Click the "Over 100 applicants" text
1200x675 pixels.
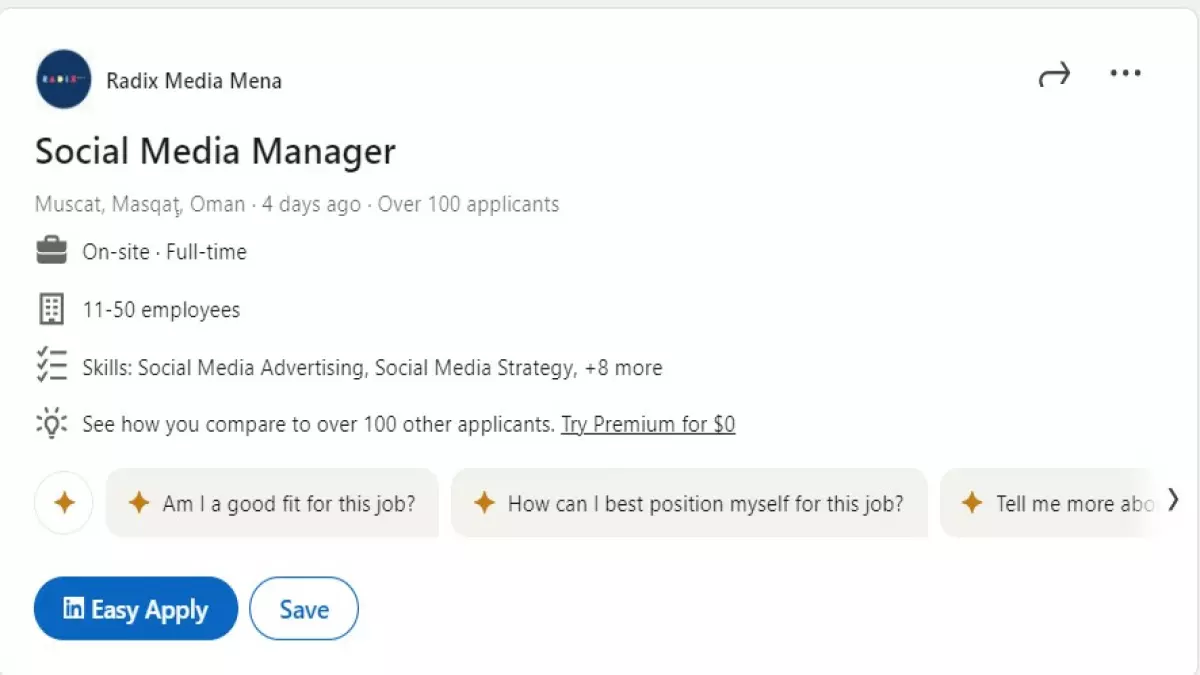tap(468, 205)
